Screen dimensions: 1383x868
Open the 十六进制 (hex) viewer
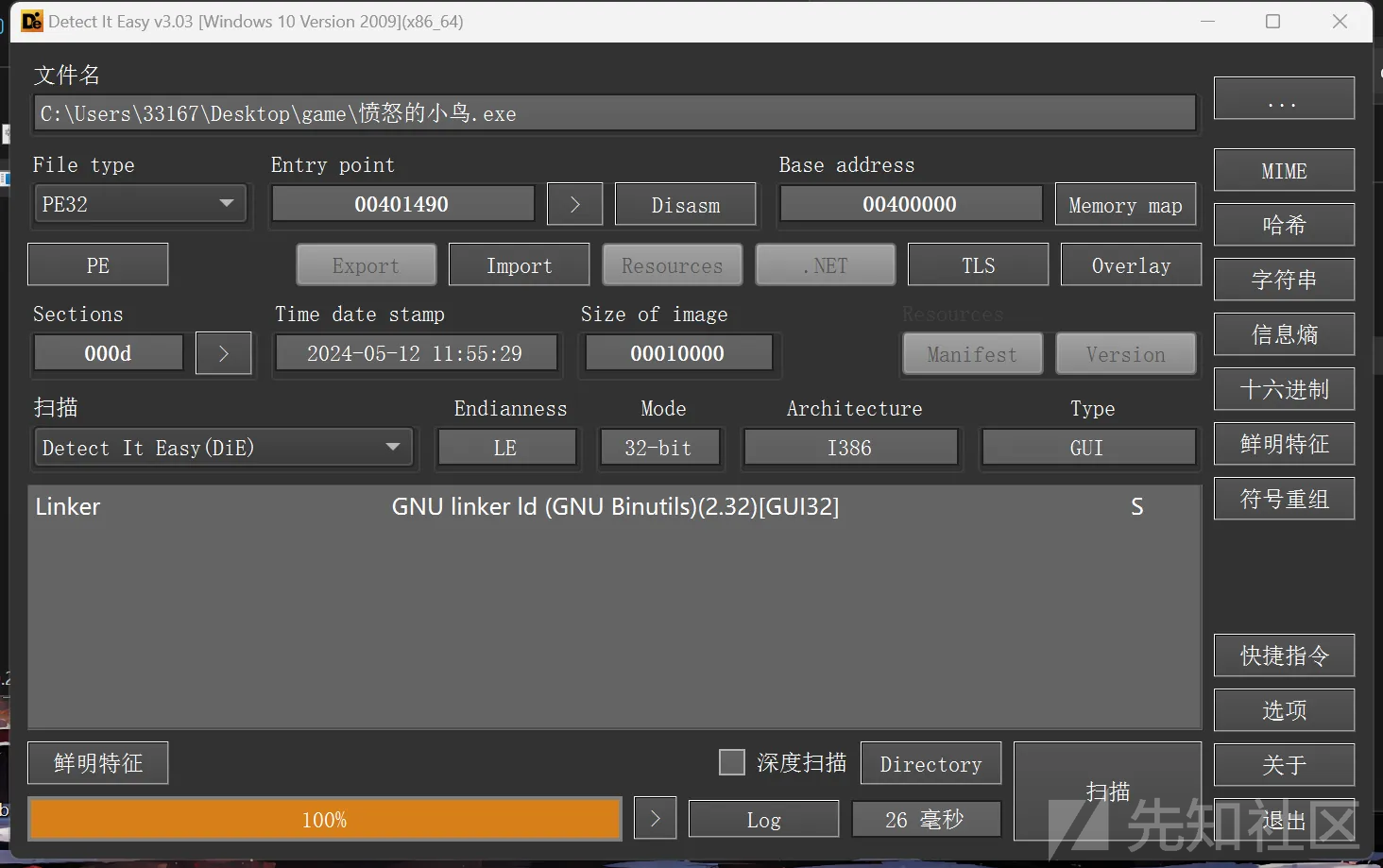(x=1284, y=390)
